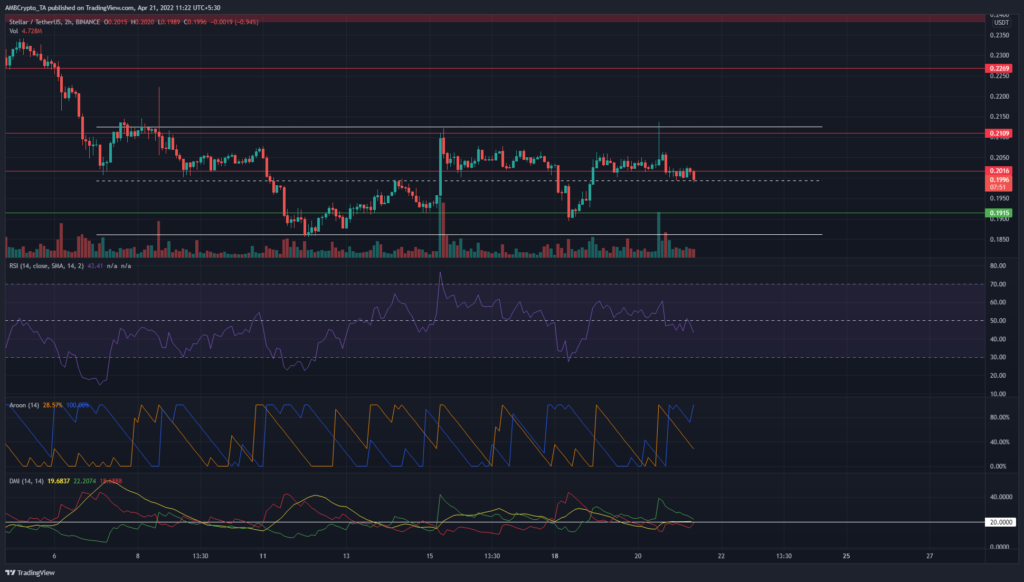Click the Vol indicator label

13,30
